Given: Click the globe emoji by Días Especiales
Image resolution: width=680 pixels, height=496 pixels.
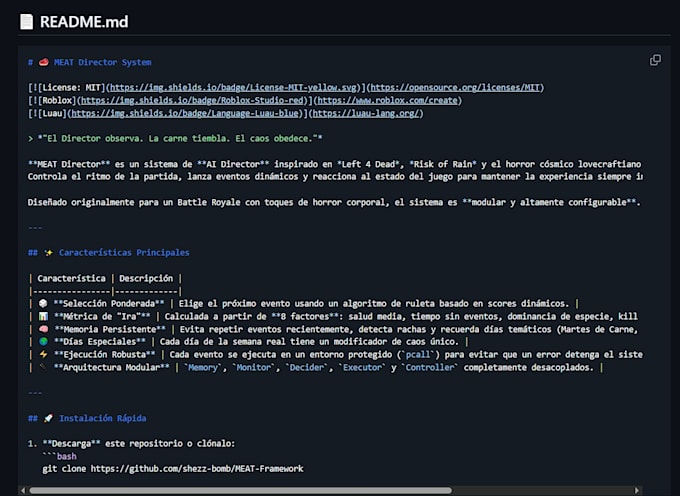Looking at the screenshot, I should tap(43, 342).
